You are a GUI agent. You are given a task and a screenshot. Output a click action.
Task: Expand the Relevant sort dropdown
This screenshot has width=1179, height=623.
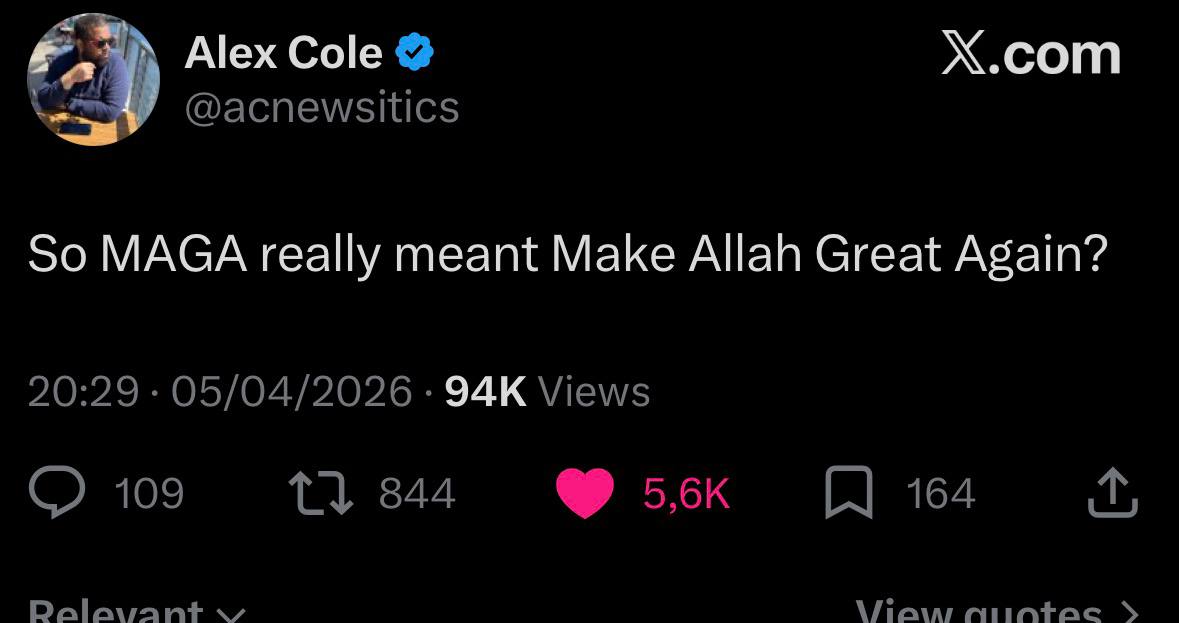click(135, 610)
